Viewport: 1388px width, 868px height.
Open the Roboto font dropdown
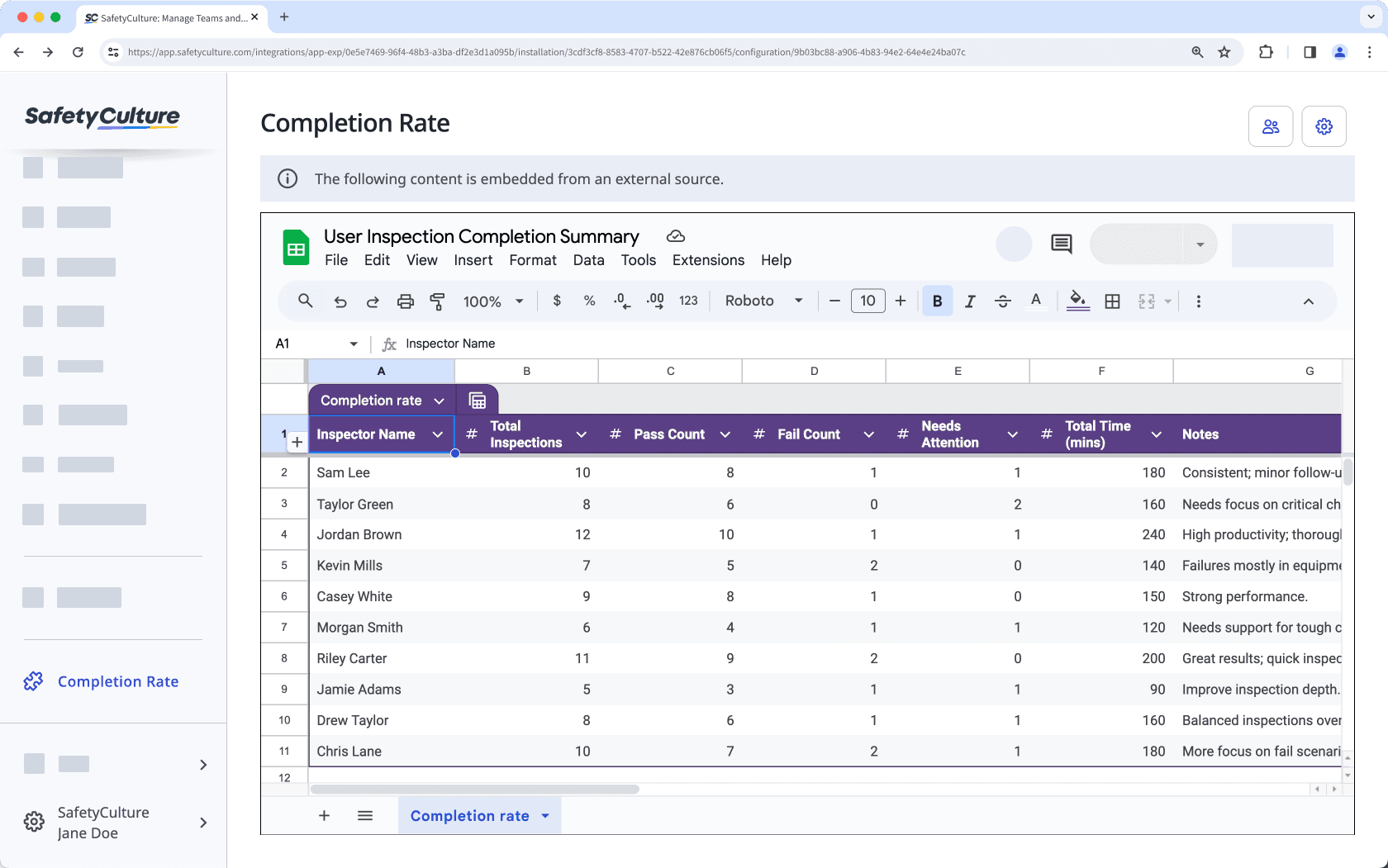pyautogui.click(x=763, y=301)
